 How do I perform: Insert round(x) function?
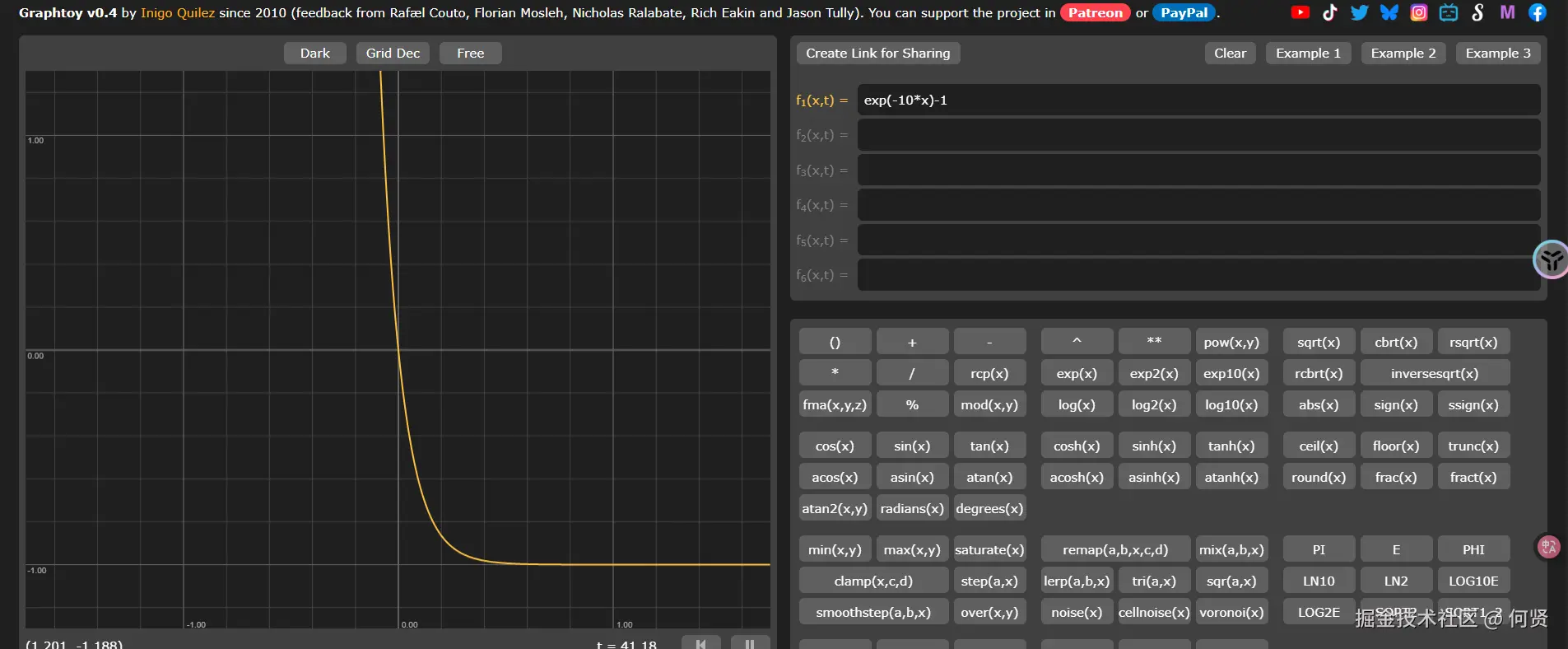tap(1319, 477)
